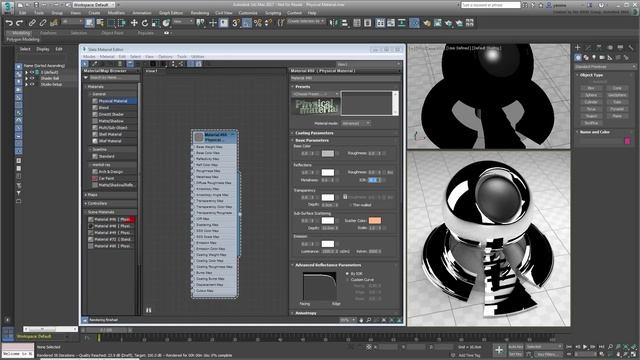Open Slate editor Utilities menu

click(x=198, y=57)
